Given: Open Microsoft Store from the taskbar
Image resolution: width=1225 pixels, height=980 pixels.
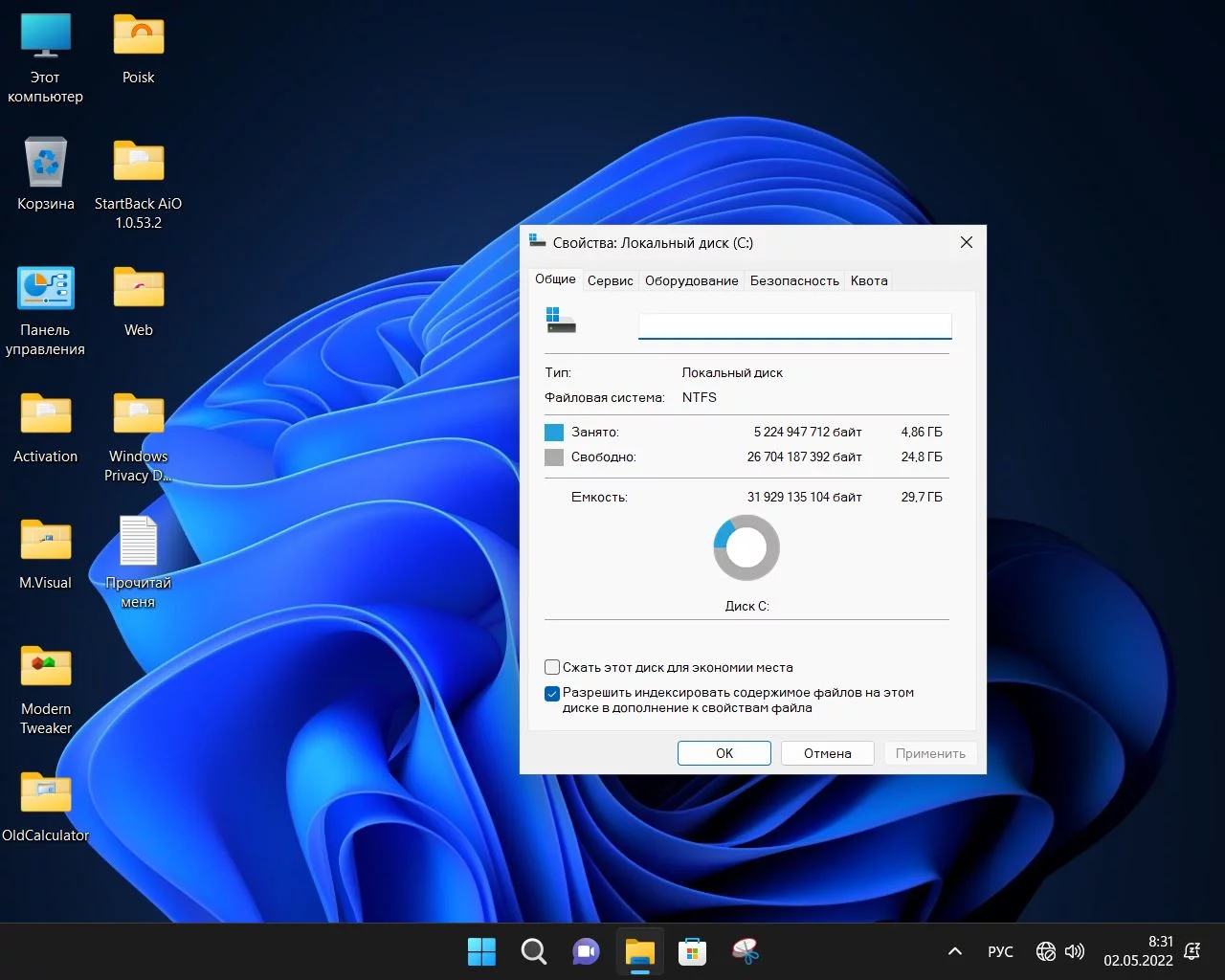Looking at the screenshot, I should pyautogui.click(x=692, y=951).
